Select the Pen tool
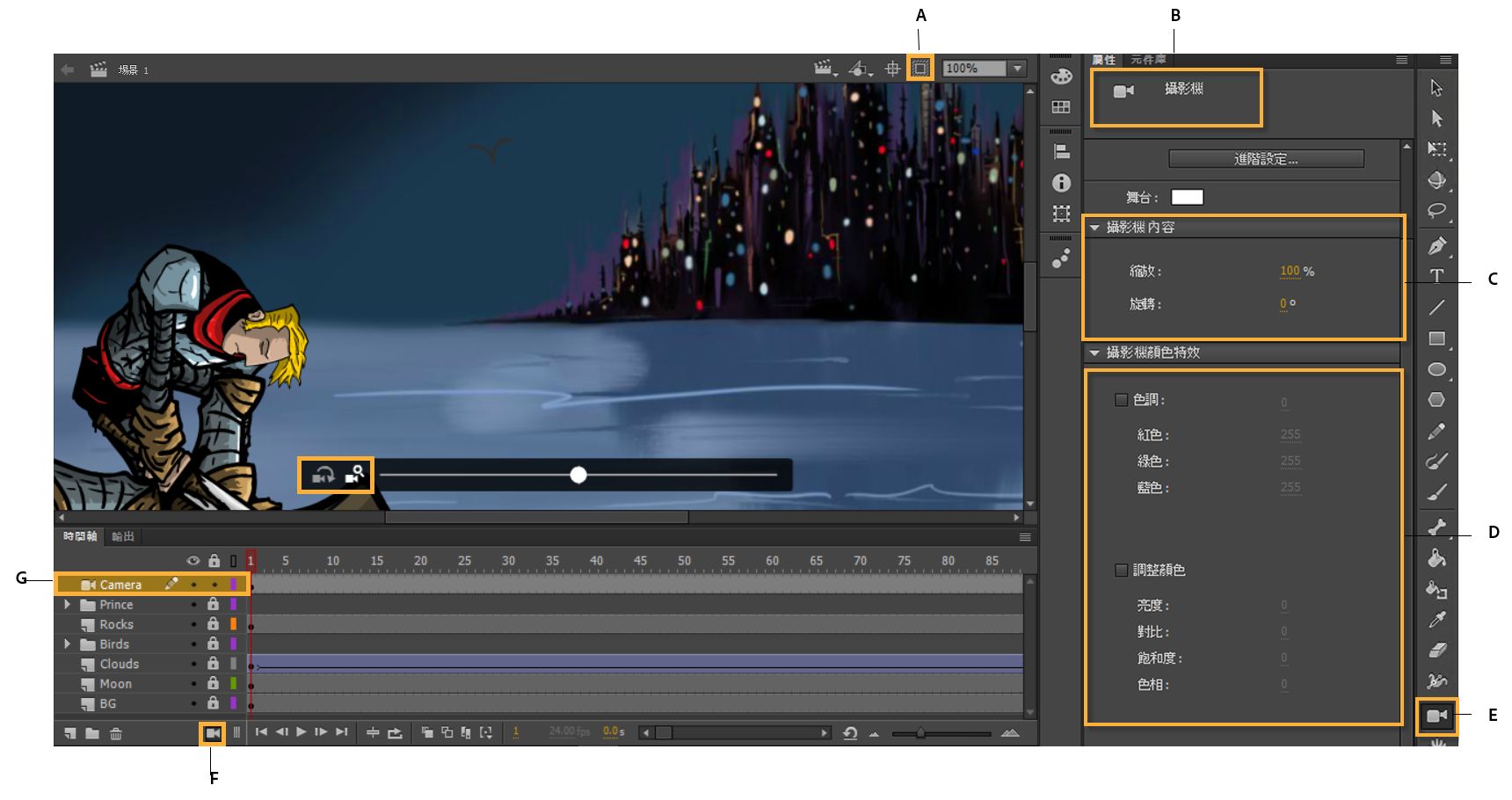 pos(1436,245)
